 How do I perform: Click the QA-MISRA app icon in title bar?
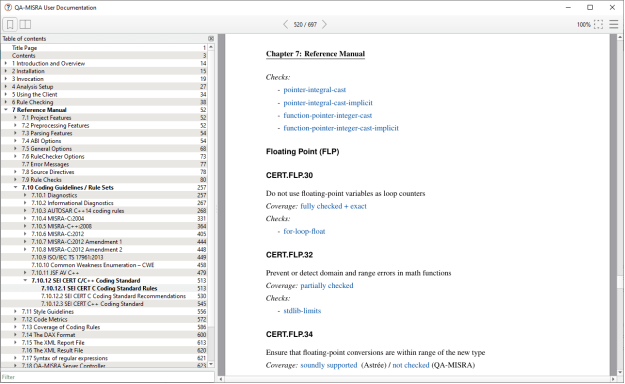pyautogui.click(x=8, y=7)
